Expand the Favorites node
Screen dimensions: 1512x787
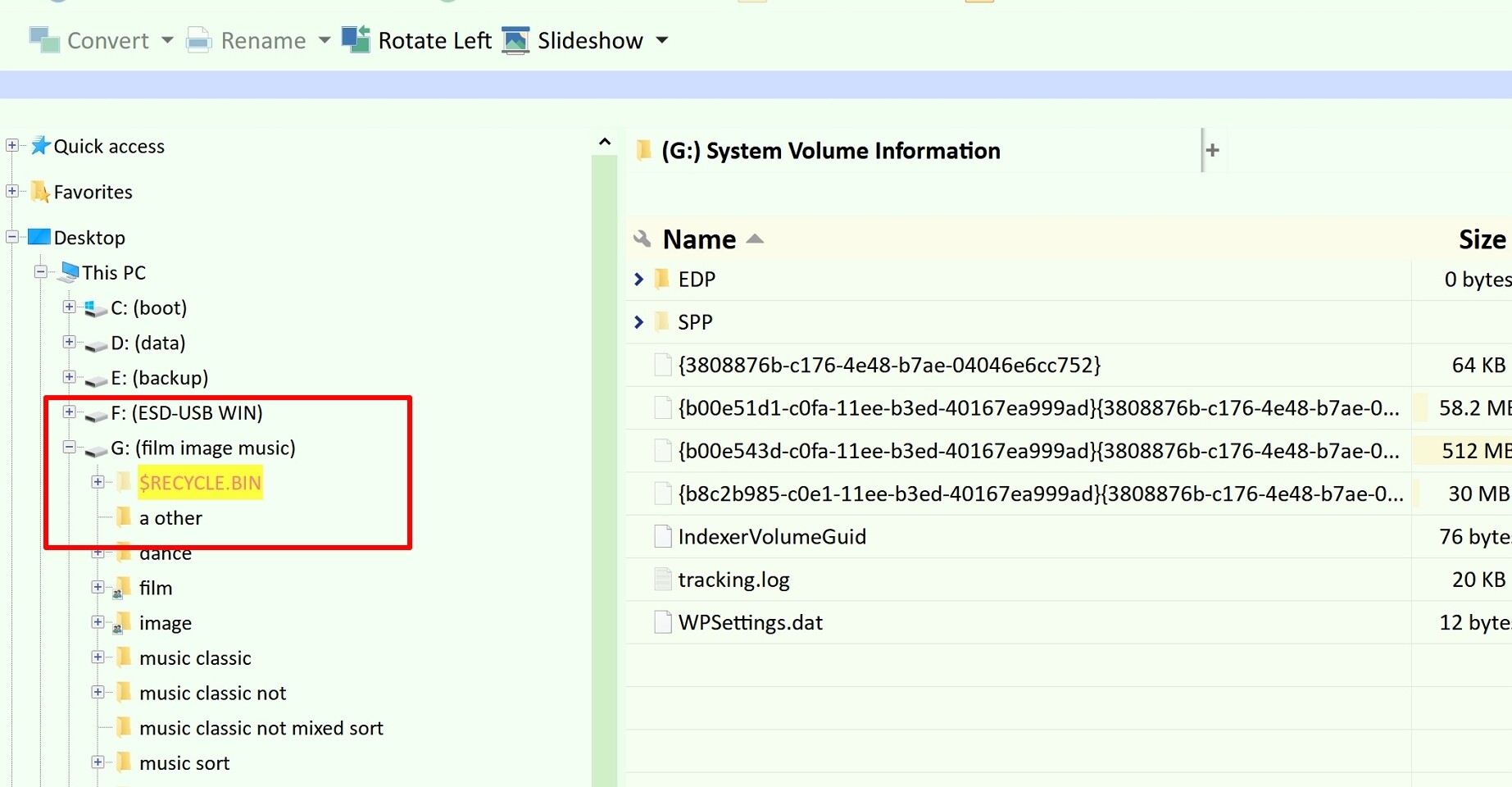[x=12, y=191]
